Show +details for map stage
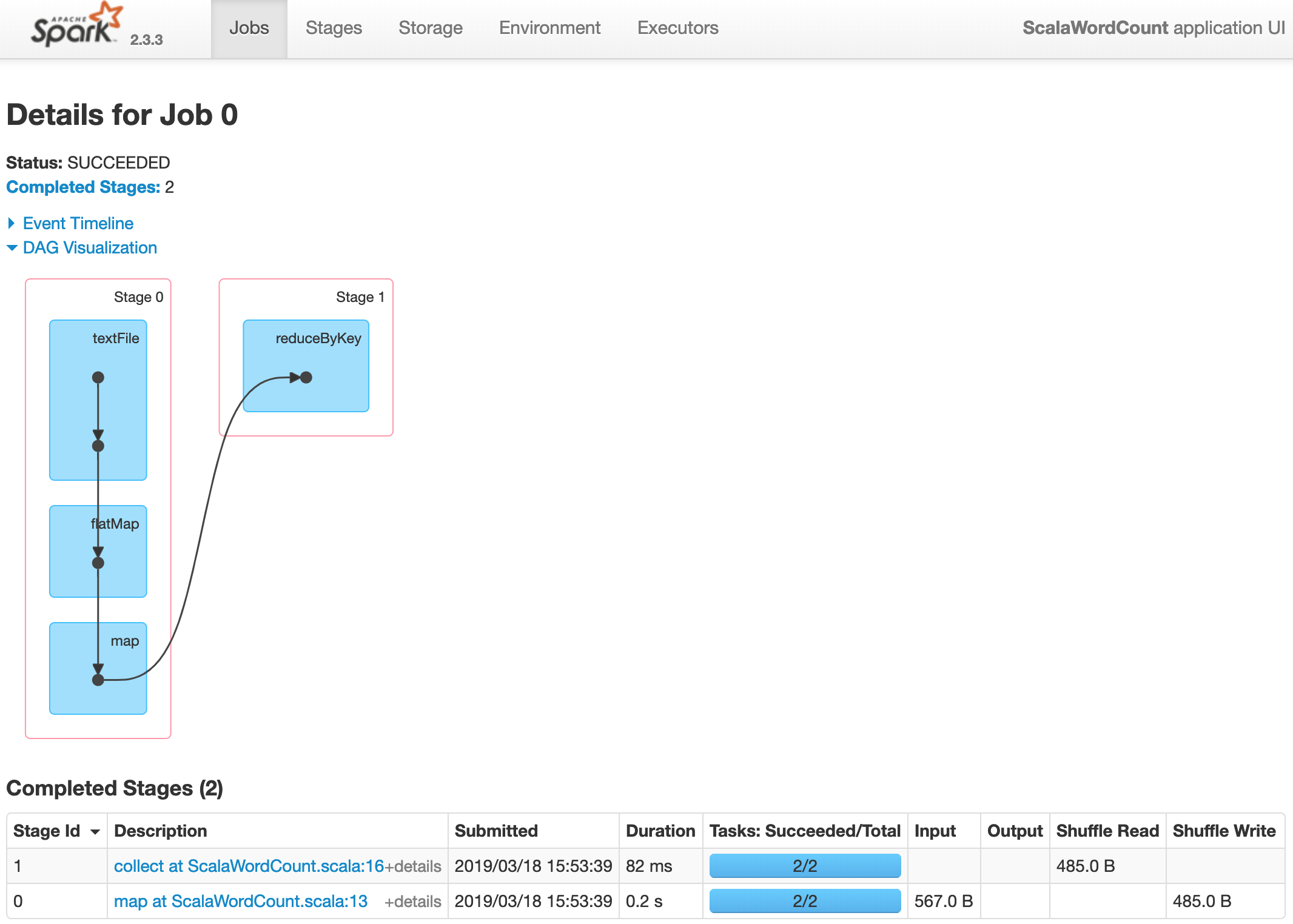The width and height of the screenshot is (1293, 924). [413, 902]
